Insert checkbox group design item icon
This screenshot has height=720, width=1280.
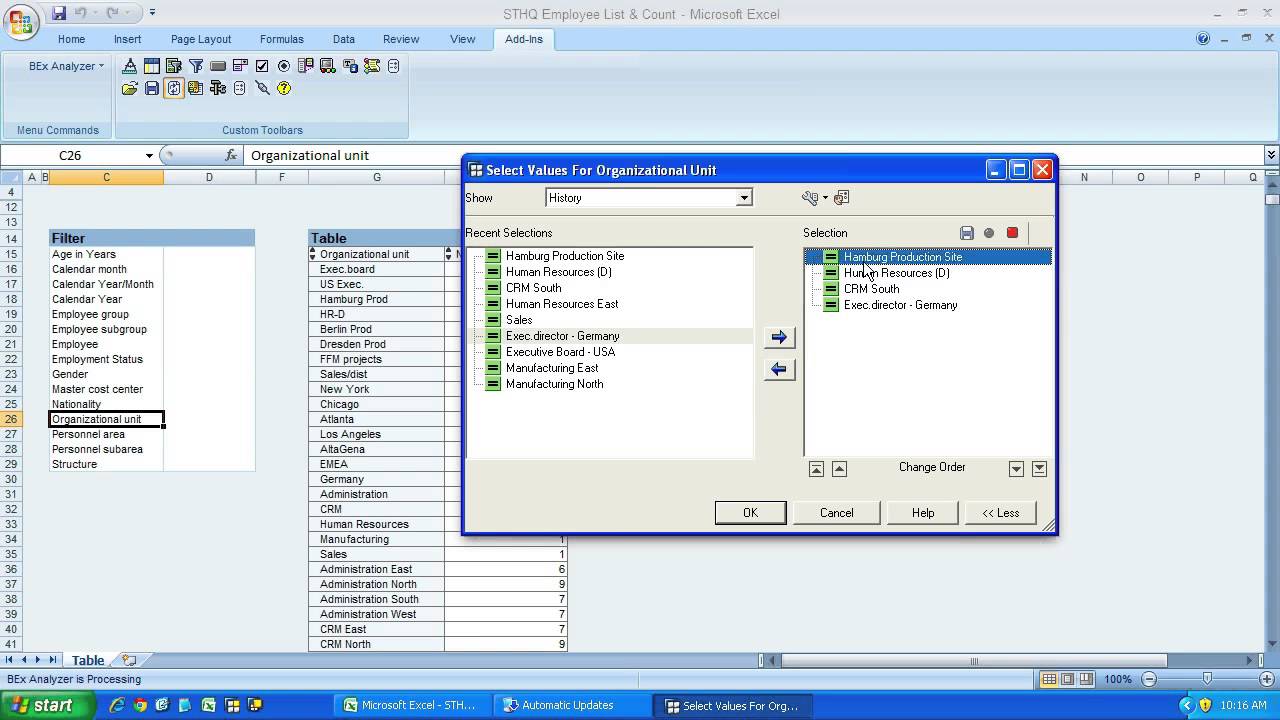[262, 66]
